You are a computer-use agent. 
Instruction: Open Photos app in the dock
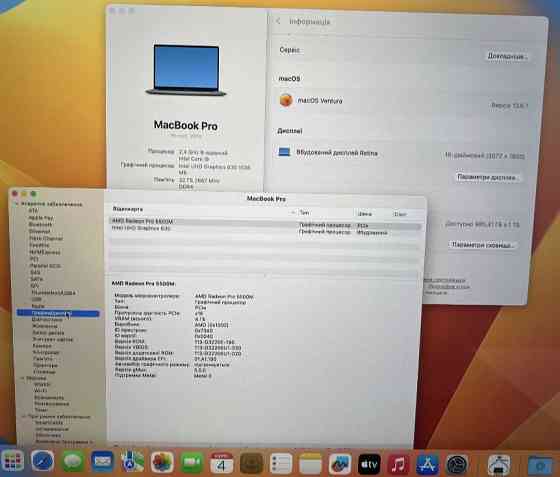(x=162, y=462)
